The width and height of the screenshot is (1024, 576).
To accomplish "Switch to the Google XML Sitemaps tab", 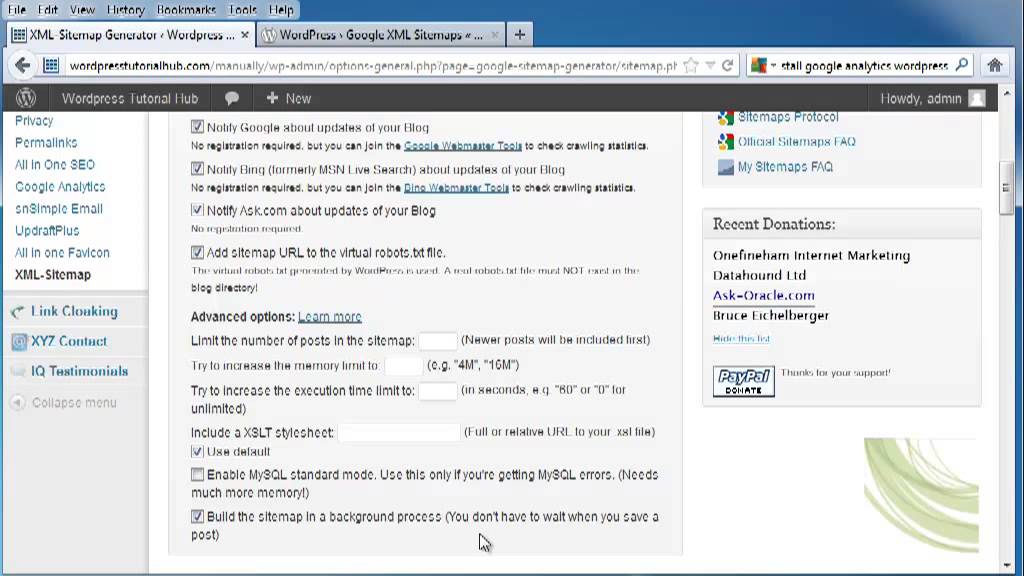I will pos(381,35).
